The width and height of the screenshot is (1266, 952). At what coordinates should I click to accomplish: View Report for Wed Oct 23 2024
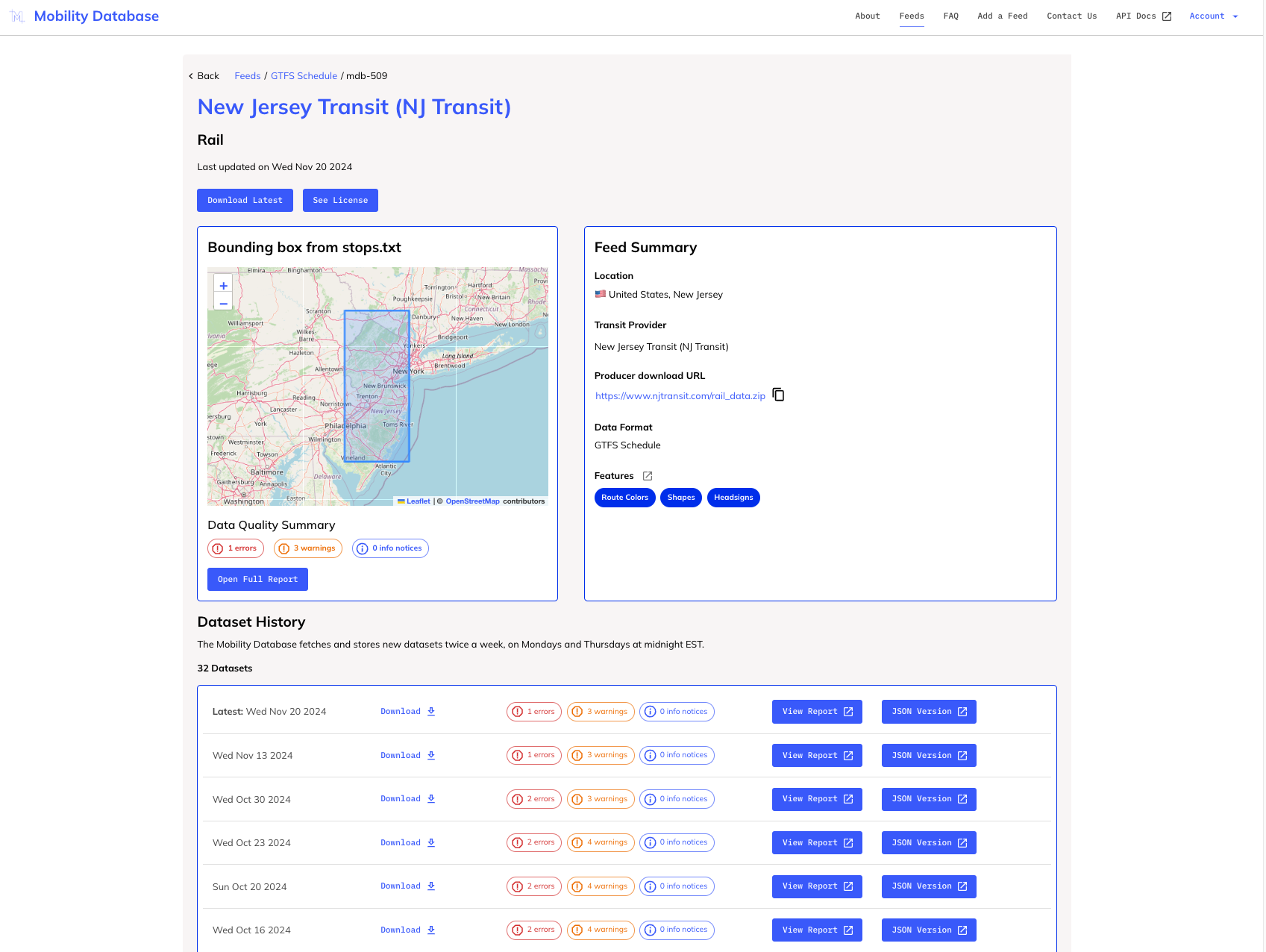[x=817, y=843]
